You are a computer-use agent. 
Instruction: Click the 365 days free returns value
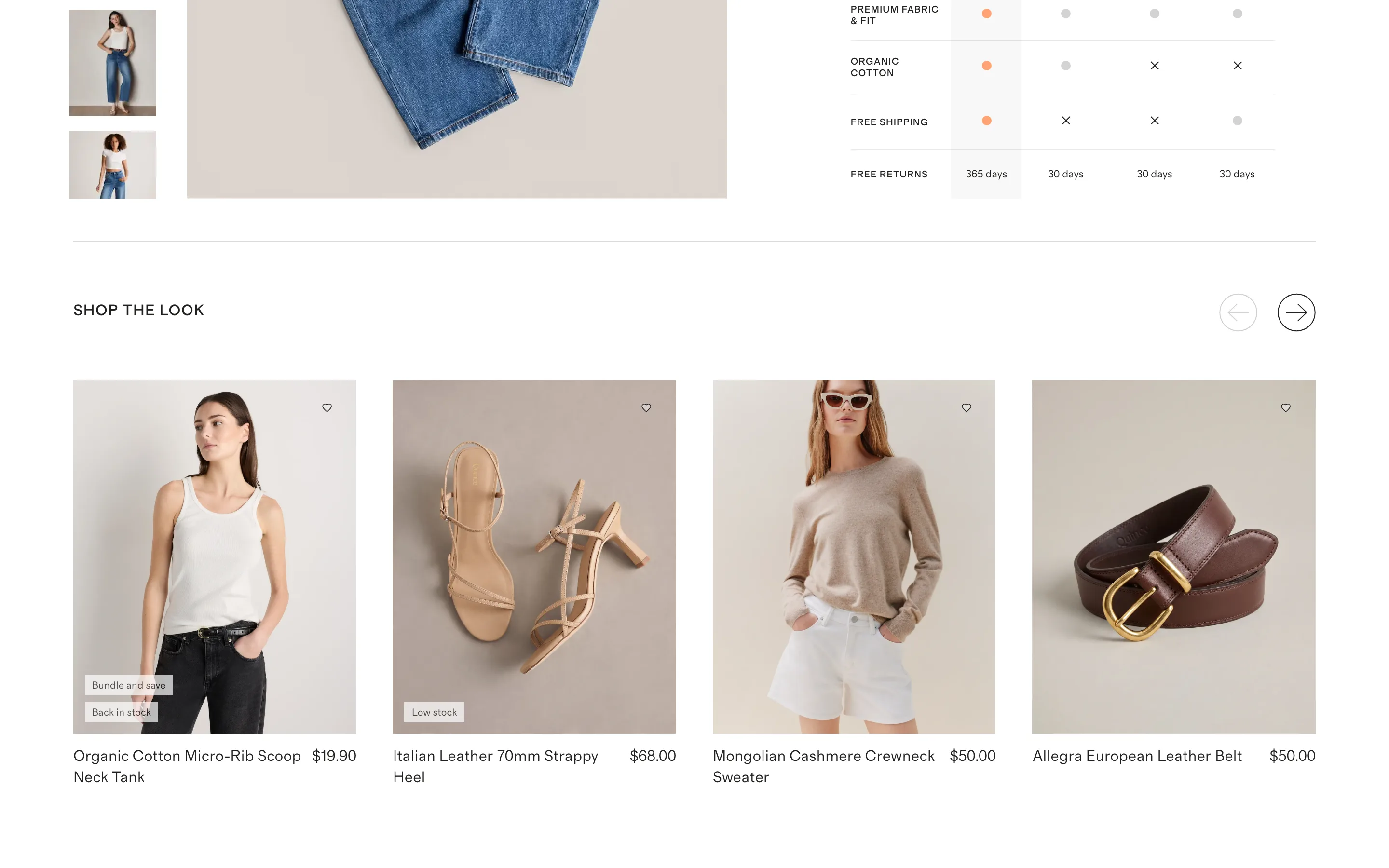click(x=986, y=174)
